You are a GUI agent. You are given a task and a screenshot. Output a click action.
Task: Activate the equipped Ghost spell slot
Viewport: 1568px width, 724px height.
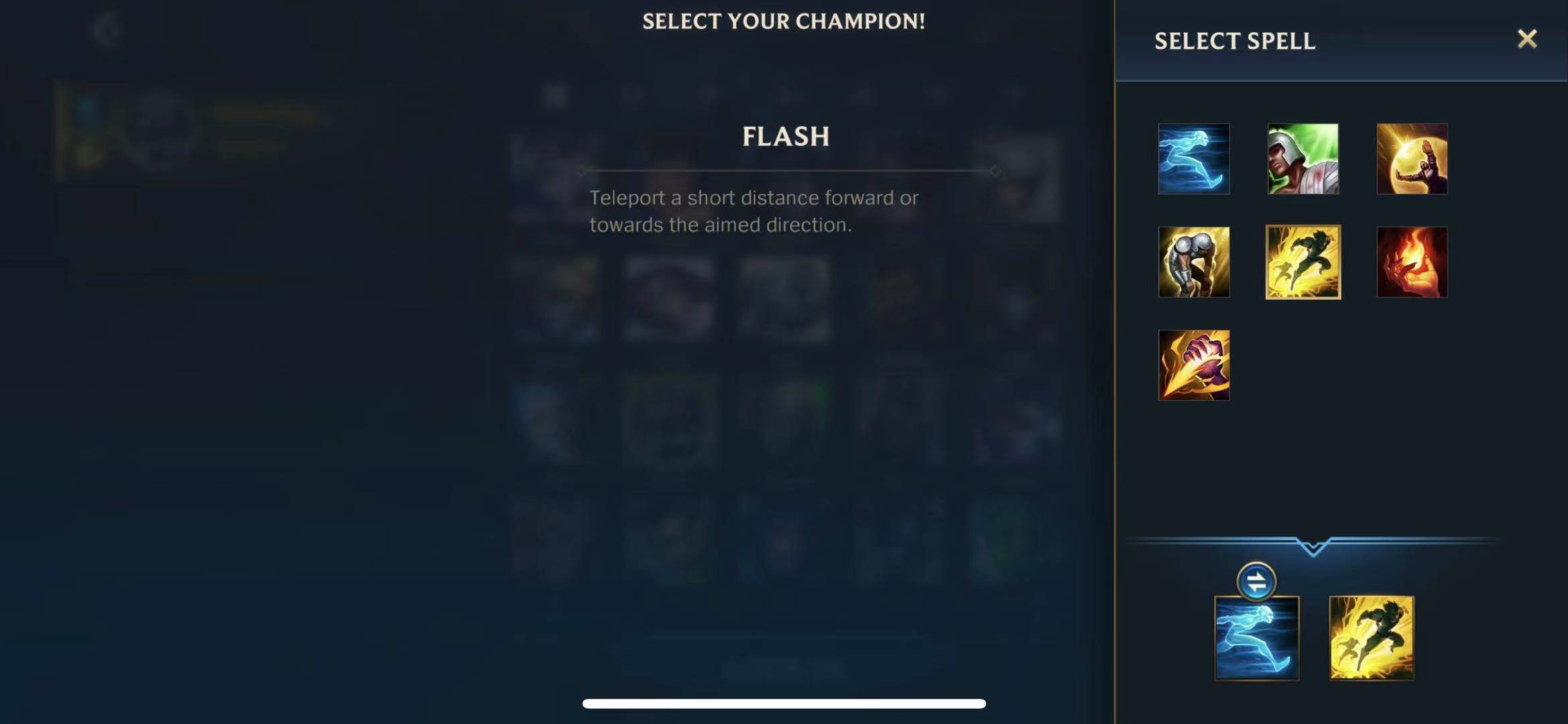point(1256,638)
